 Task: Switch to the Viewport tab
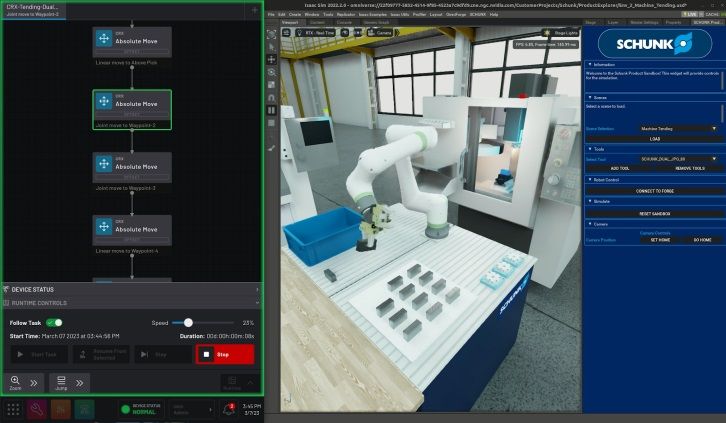point(290,22)
